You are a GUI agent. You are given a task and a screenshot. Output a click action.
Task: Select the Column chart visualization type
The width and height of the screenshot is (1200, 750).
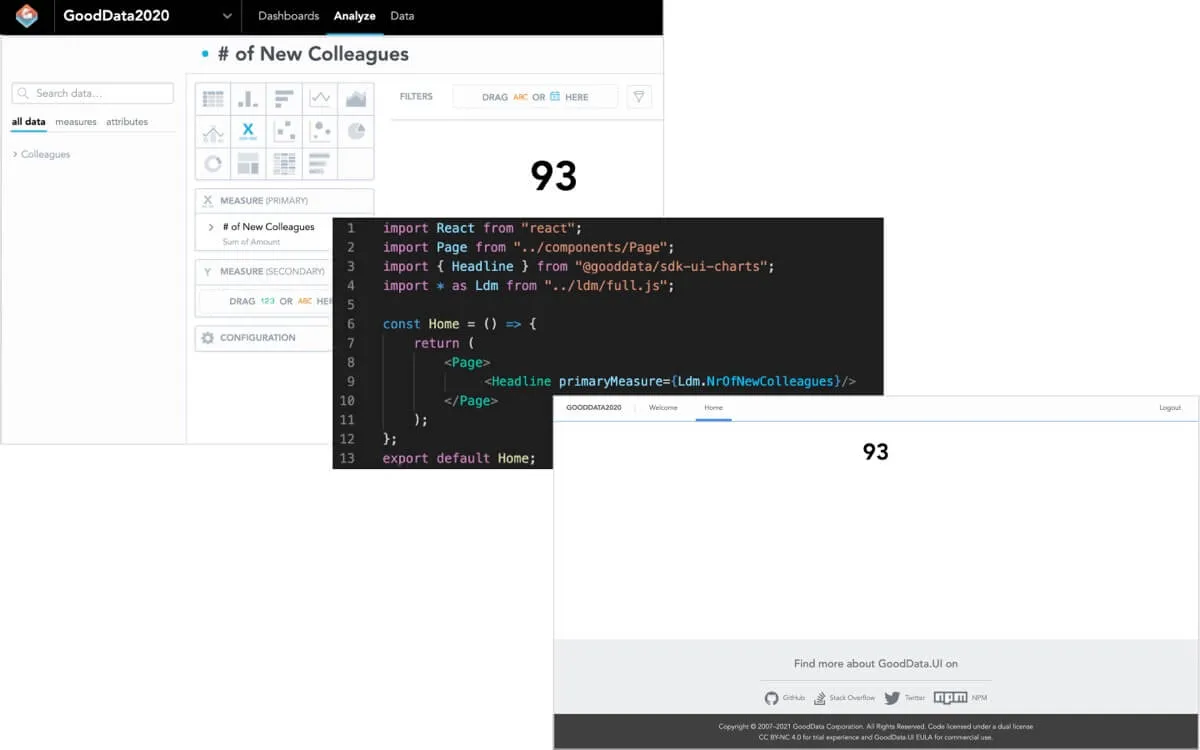[248, 98]
